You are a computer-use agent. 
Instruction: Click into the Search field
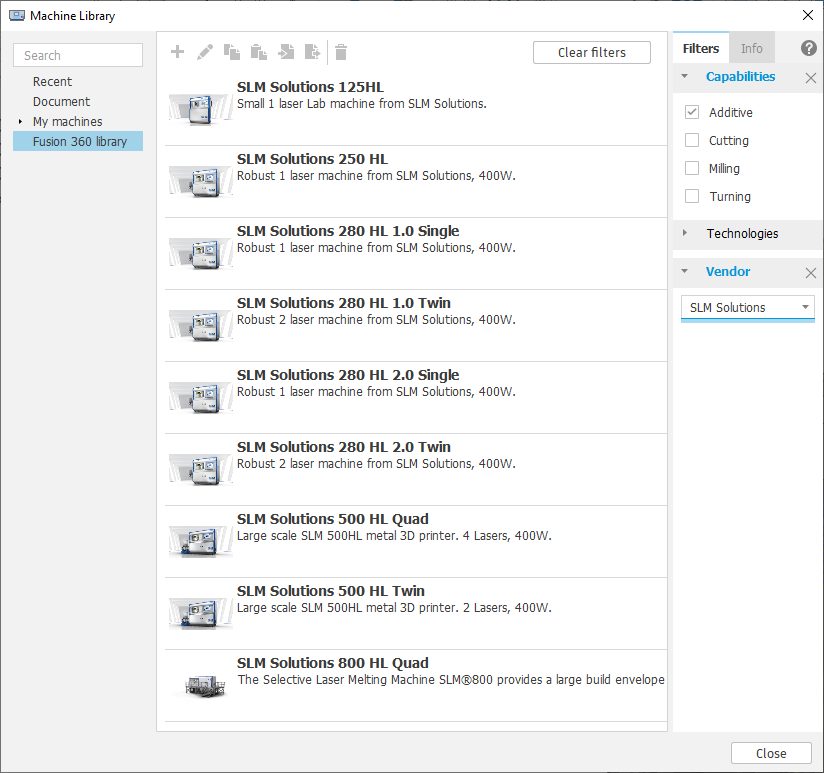[x=78, y=55]
